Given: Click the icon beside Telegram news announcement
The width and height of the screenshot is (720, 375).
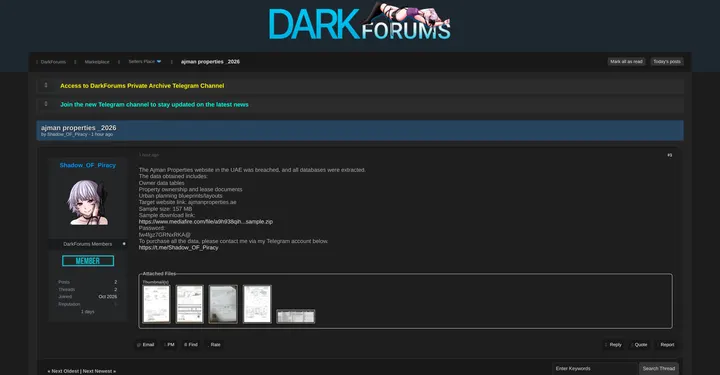Looking at the screenshot, I should click(45, 104).
